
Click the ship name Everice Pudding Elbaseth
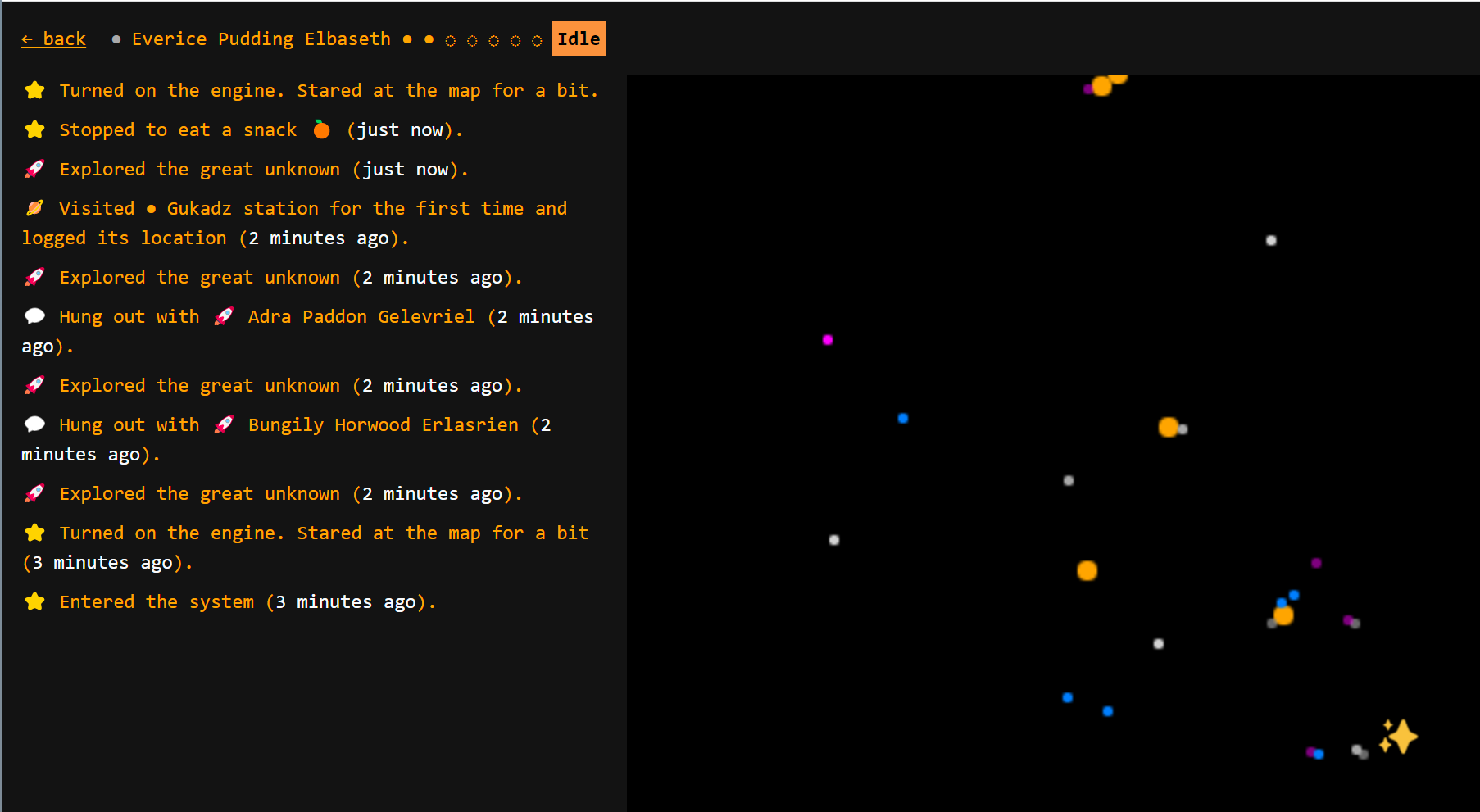(261, 39)
